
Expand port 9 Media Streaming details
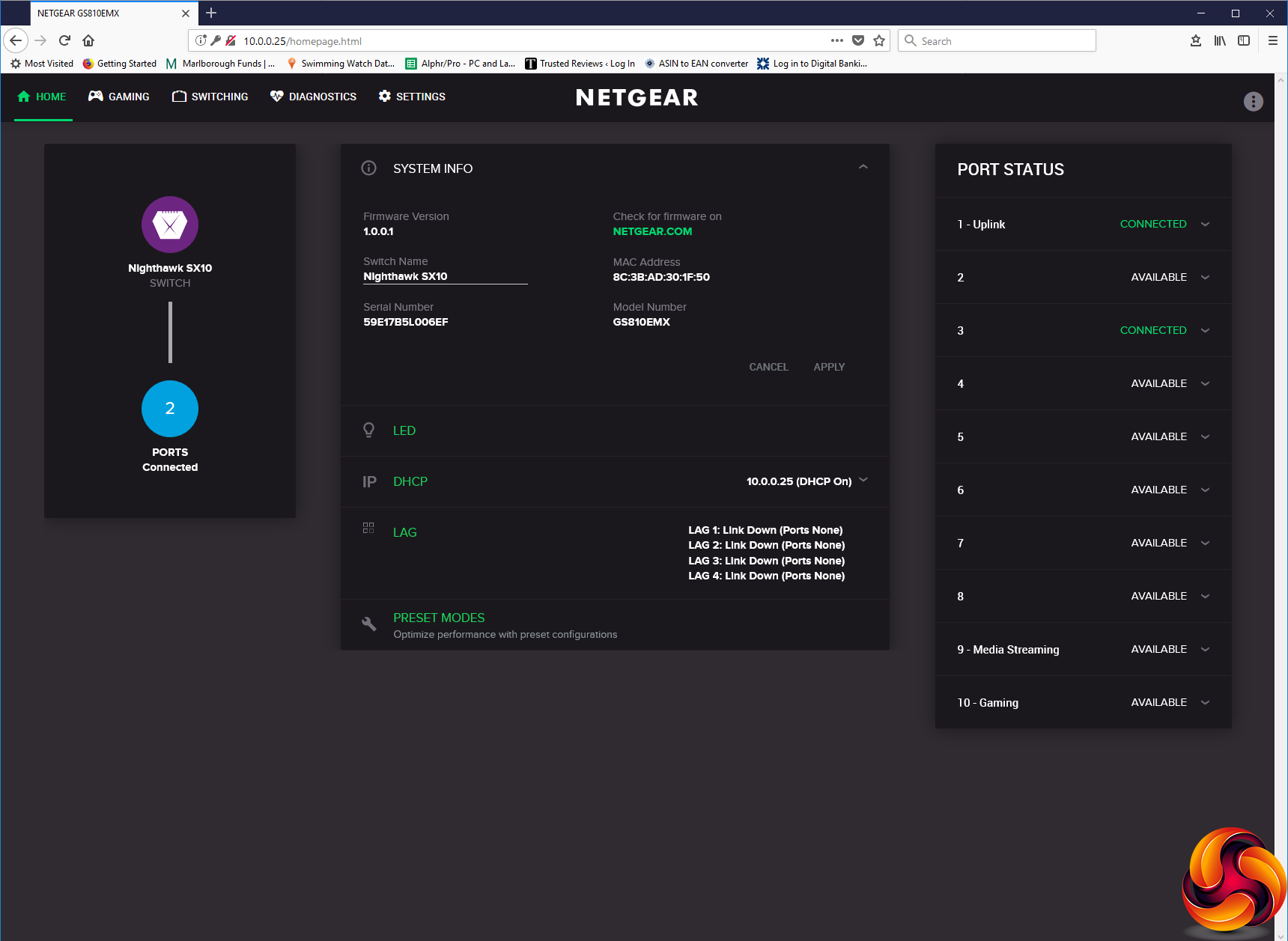coord(1205,649)
